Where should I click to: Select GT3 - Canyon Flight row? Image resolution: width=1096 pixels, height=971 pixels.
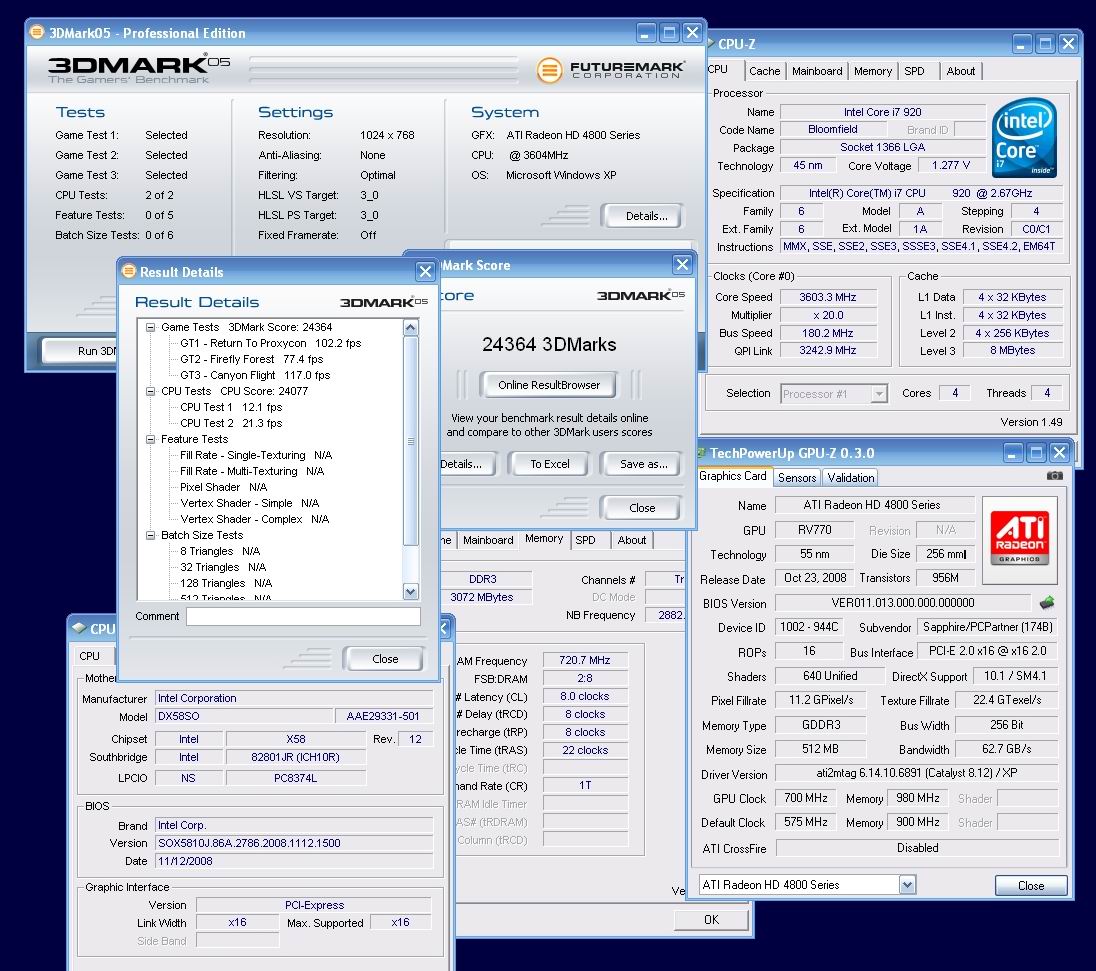point(255,375)
